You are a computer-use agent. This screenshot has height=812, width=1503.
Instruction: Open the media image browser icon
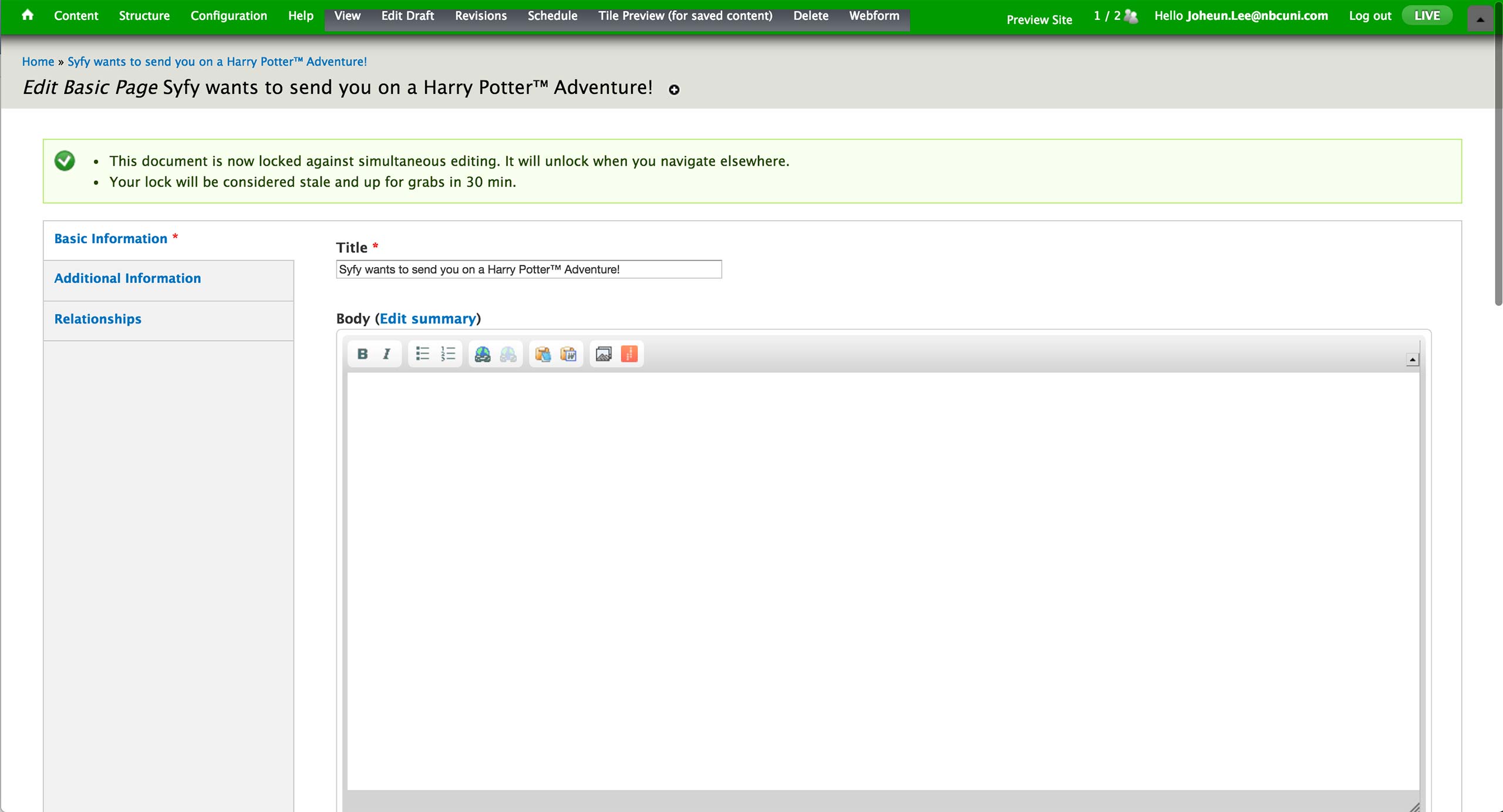pyautogui.click(x=603, y=354)
